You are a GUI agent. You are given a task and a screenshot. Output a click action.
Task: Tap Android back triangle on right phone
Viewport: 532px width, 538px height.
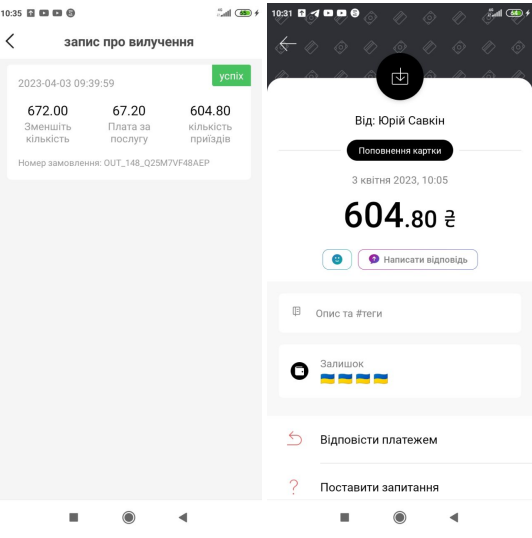[454, 517]
